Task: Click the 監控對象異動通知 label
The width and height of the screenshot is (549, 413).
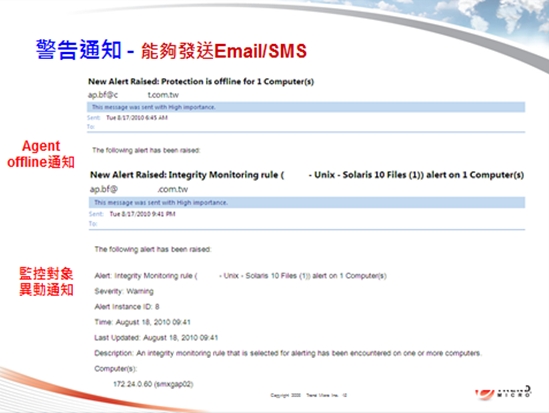Action: pyautogui.click(x=46, y=281)
